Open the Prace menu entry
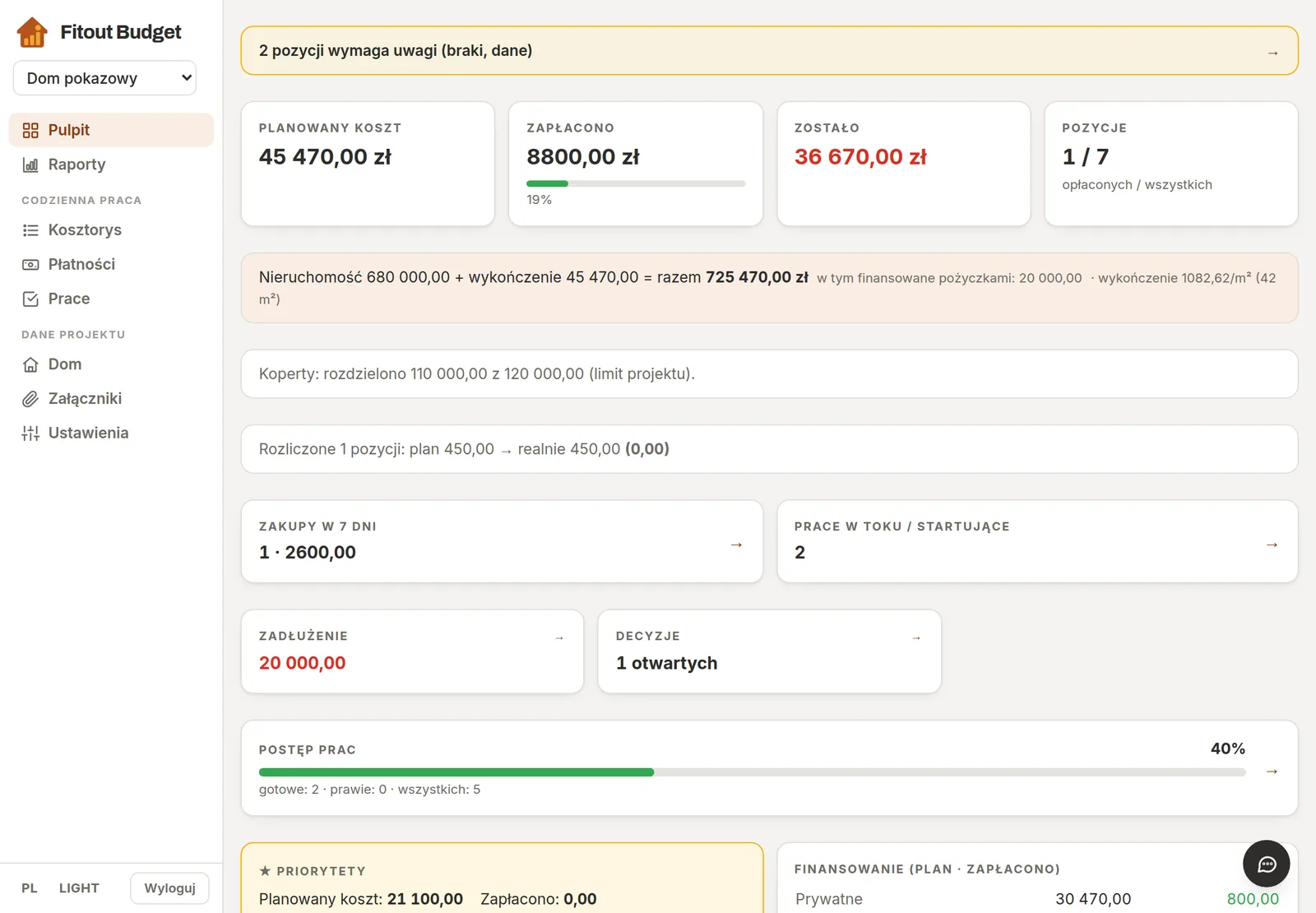The image size is (1316, 913). click(111, 299)
